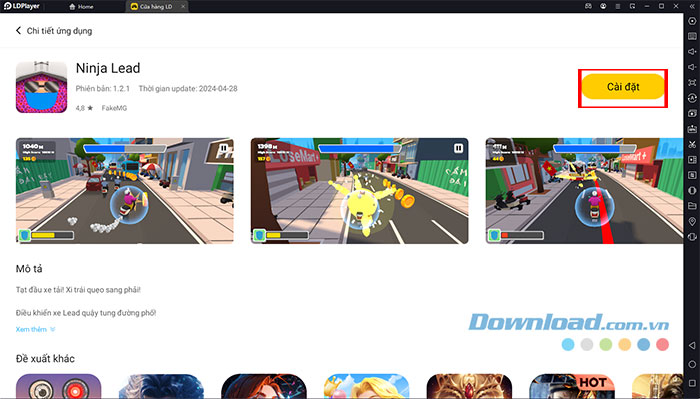Open the suggested app with purple camera-lens icon

coord(58,386)
